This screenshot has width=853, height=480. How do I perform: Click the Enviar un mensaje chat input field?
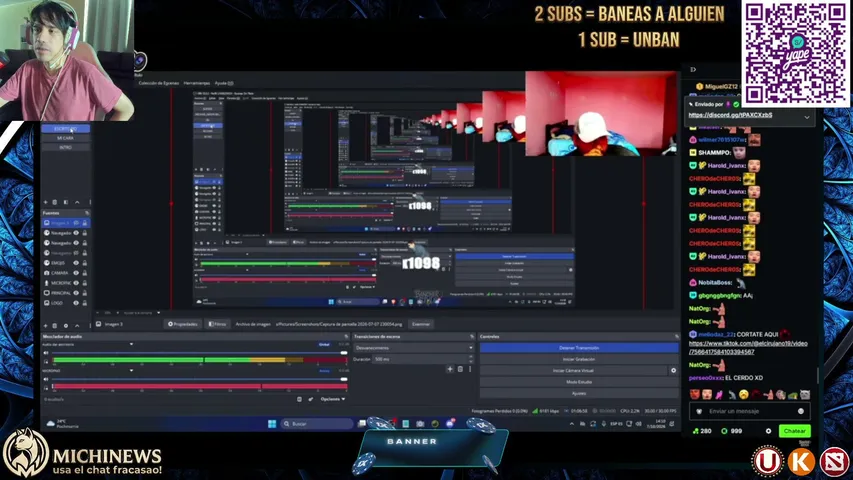pyautogui.click(x=750, y=411)
